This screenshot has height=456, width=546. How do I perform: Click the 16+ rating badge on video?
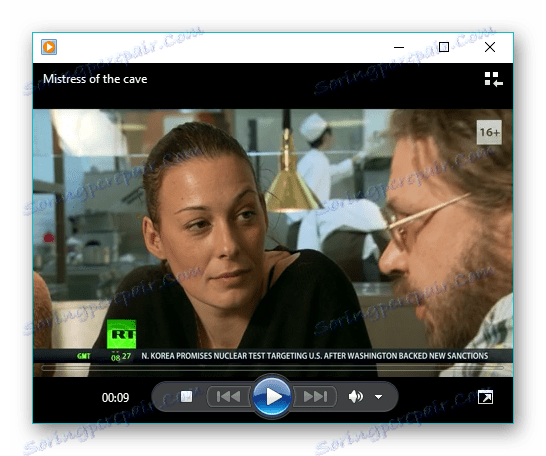(489, 132)
